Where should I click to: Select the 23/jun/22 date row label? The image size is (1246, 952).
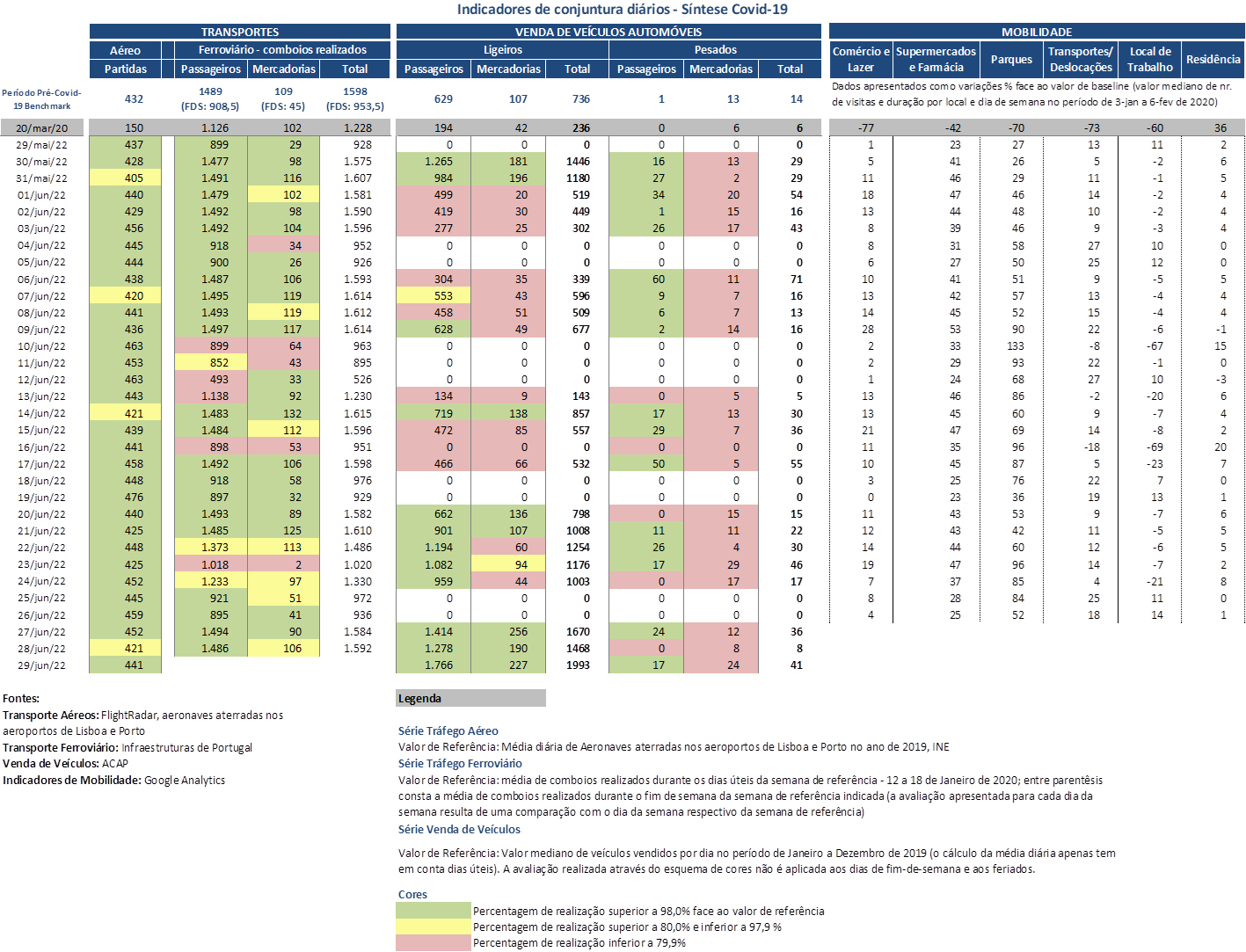click(41, 565)
